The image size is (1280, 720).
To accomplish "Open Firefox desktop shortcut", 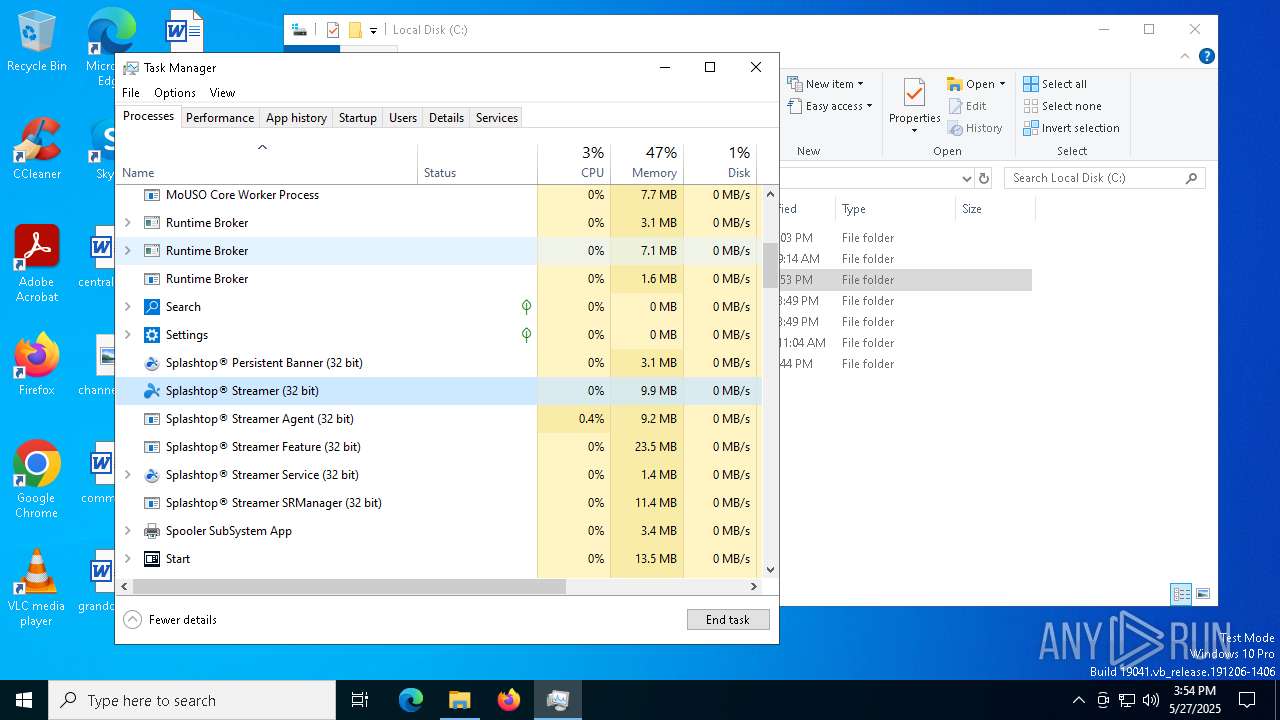I will (x=37, y=365).
